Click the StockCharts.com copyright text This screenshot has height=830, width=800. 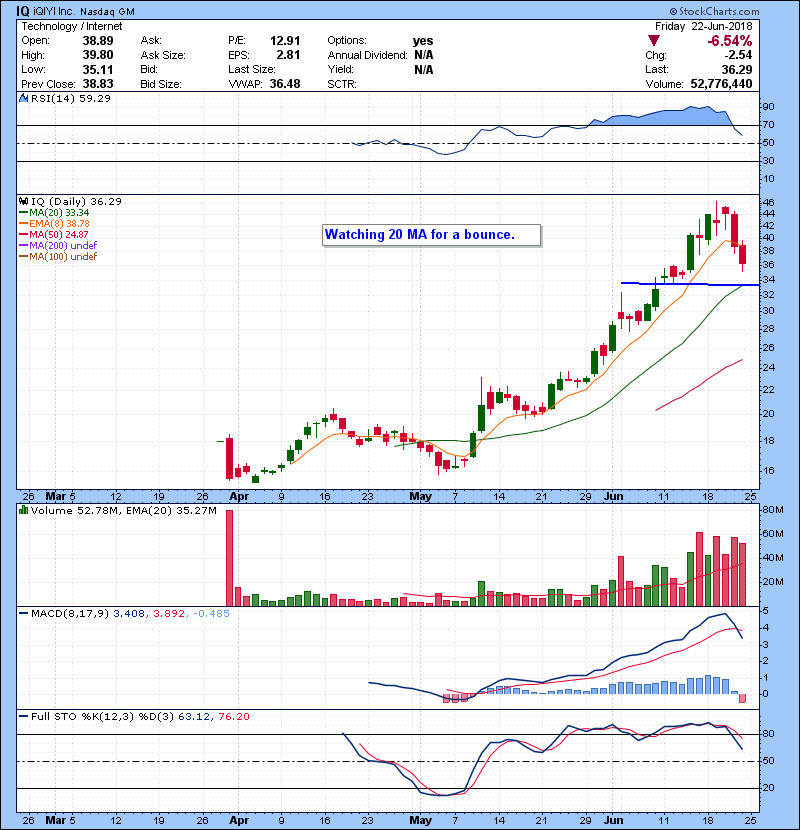[x=714, y=11]
